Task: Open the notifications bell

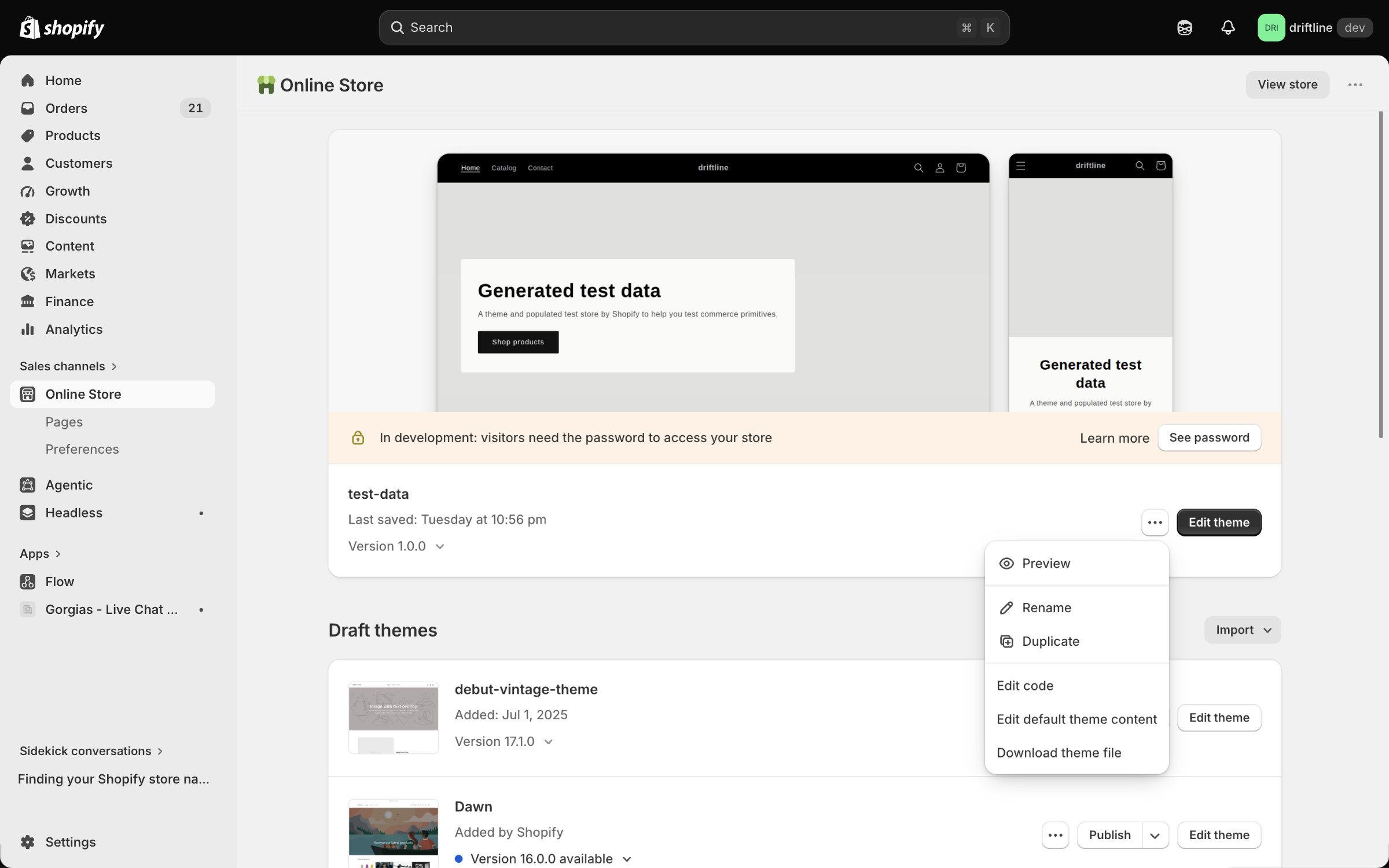Action: (1228, 27)
